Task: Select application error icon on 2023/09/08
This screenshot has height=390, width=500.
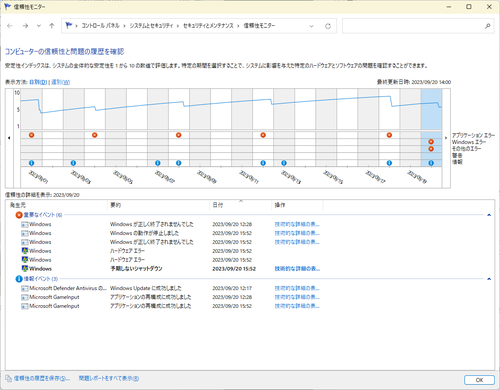Action: coord(179,135)
